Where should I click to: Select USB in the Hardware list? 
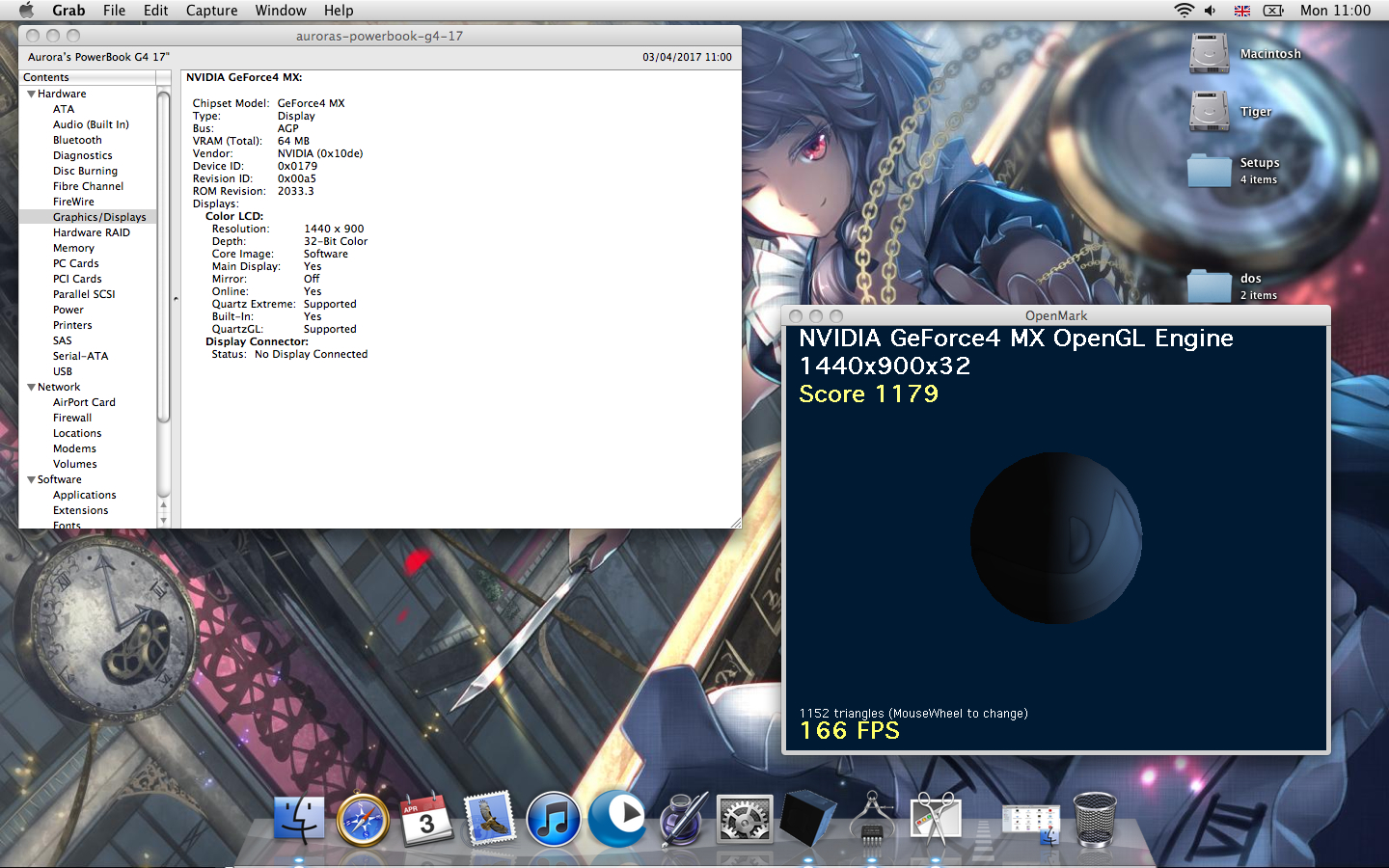63,371
